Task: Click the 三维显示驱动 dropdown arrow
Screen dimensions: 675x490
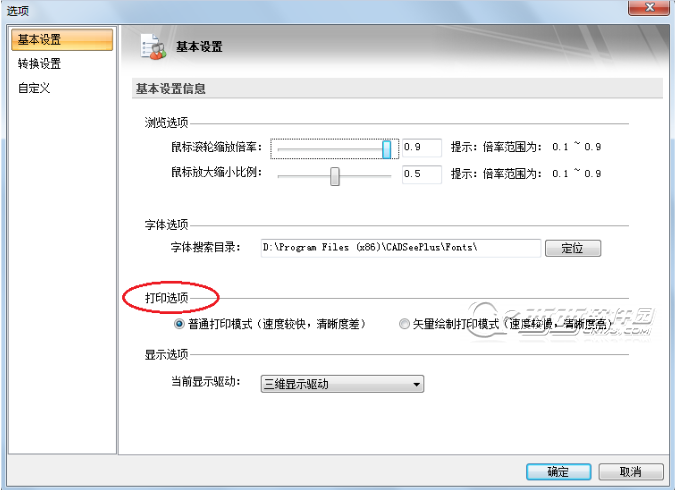Action: 416,384
